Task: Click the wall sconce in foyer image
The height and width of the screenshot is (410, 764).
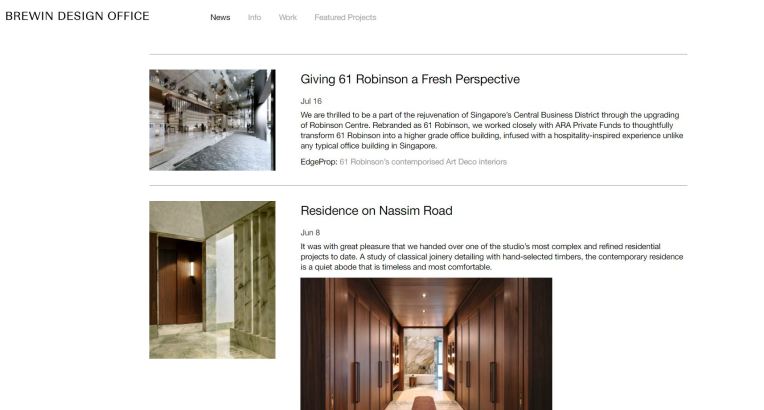Action: tap(191, 270)
